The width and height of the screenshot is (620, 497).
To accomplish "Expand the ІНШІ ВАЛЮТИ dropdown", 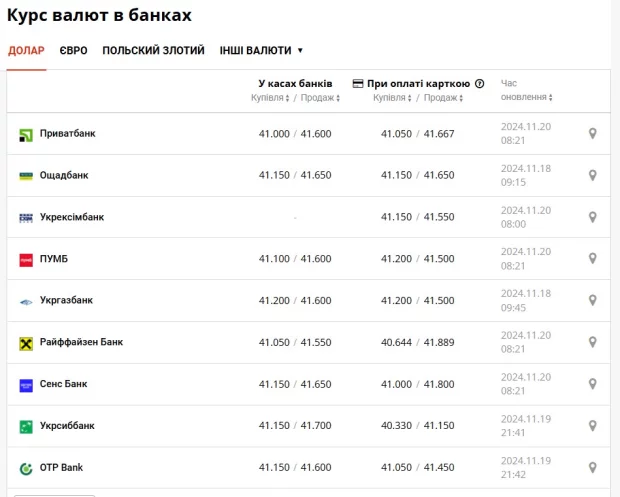I will point(261,50).
